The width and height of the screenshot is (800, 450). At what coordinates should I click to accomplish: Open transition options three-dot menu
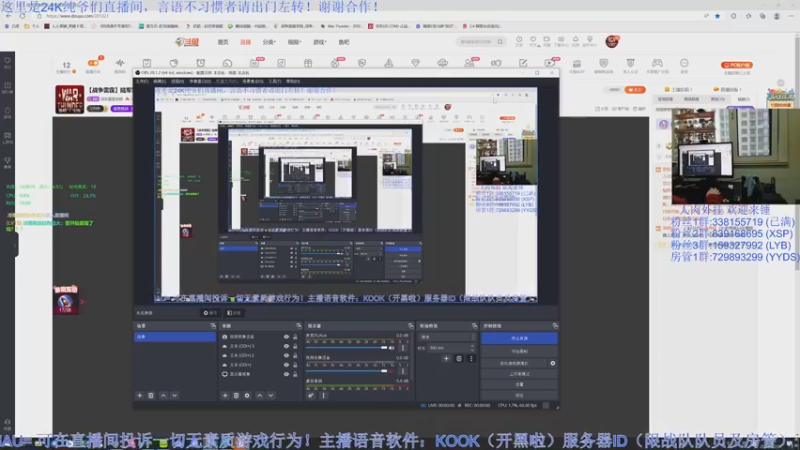click(471, 358)
